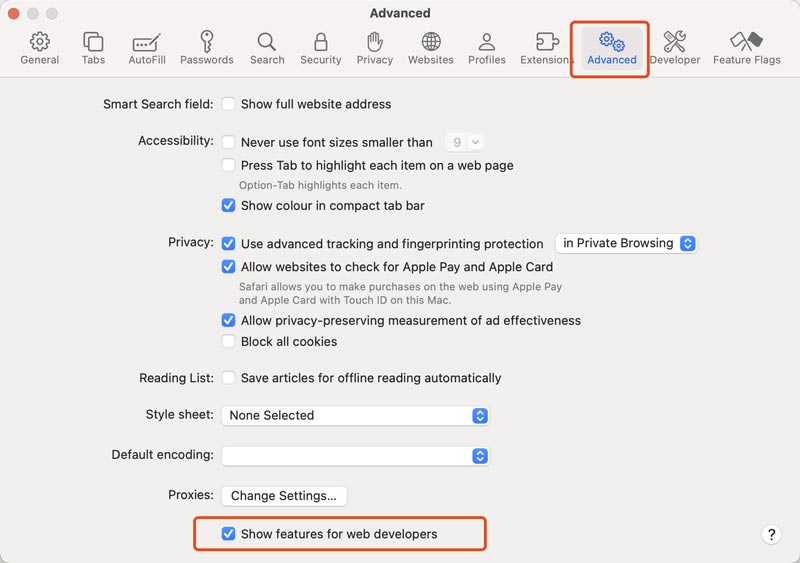The width and height of the screenshot is (800, 563).
Task: Uncheck advanced tracking and fingerprinting protection
Action: pyautogui.click(x=228, y=243)
